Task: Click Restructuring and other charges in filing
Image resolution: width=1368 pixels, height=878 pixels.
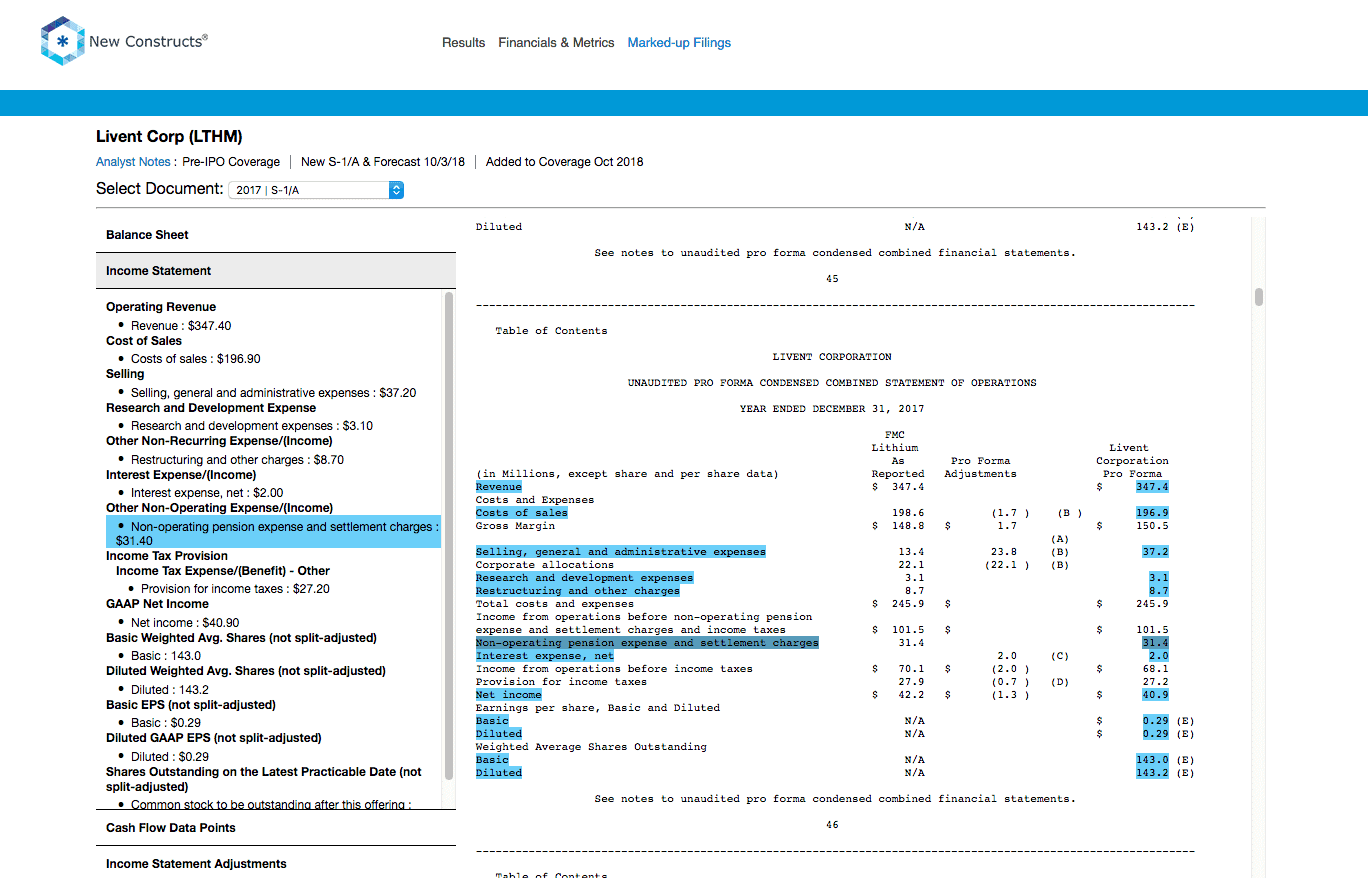Action: pos(578,591)
